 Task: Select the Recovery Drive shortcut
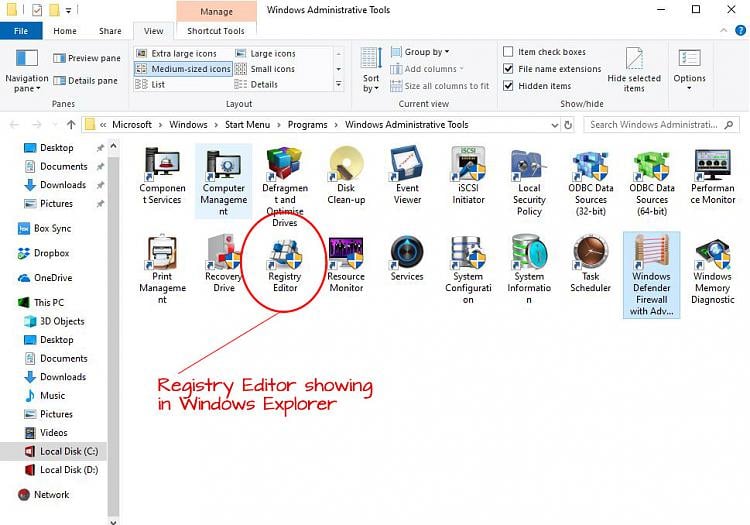click(x=223, y=264)
